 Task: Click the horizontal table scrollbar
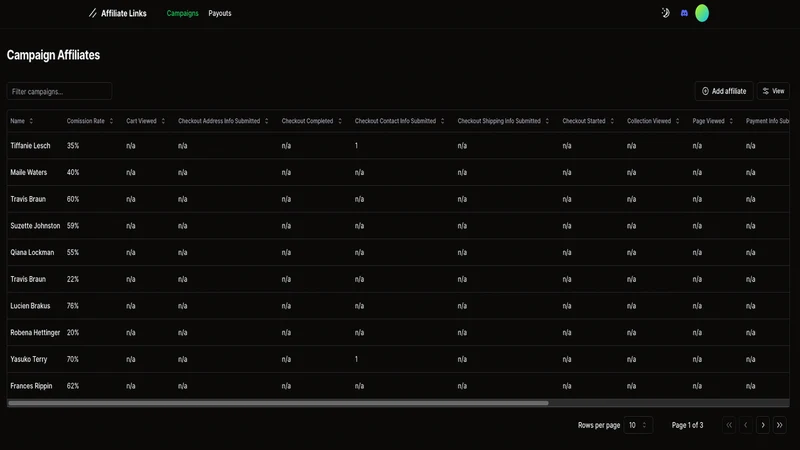click(x=279, y=403)
